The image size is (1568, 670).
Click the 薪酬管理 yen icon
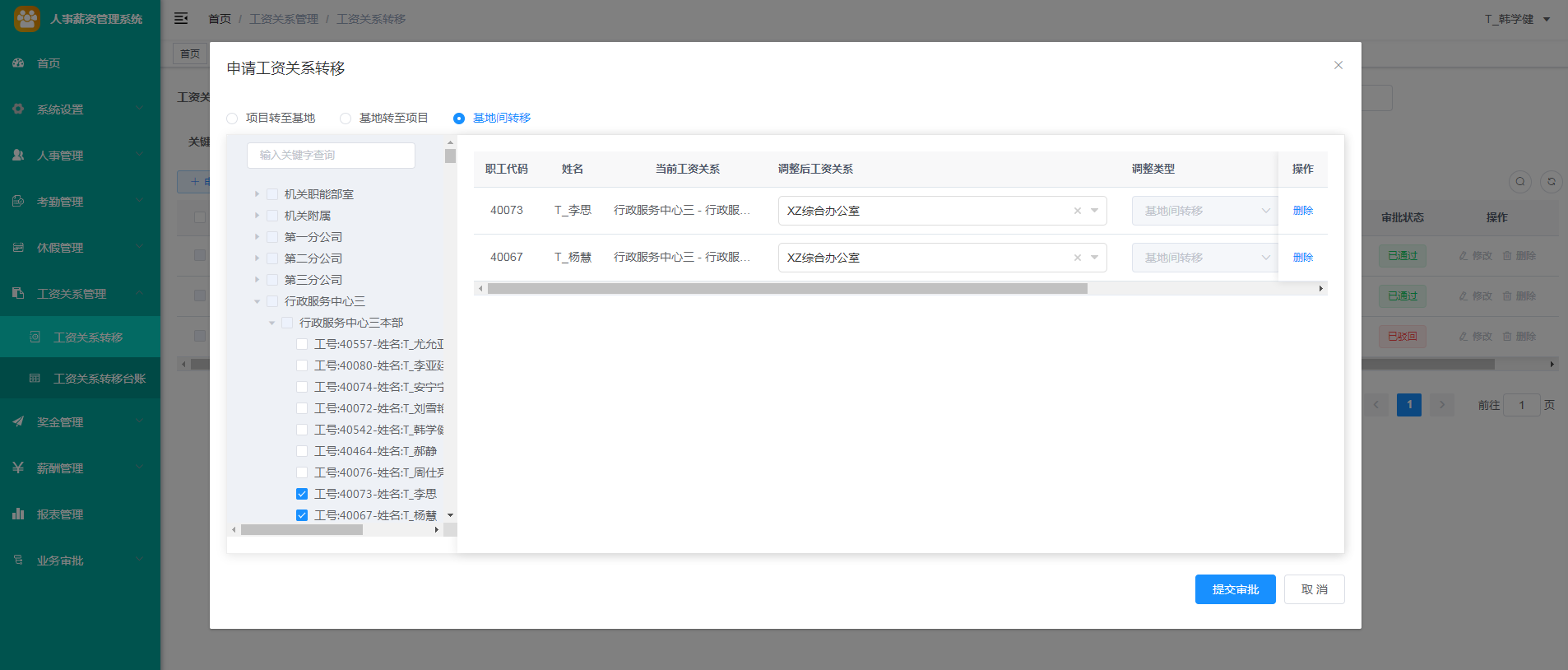(x=18, y=468)
